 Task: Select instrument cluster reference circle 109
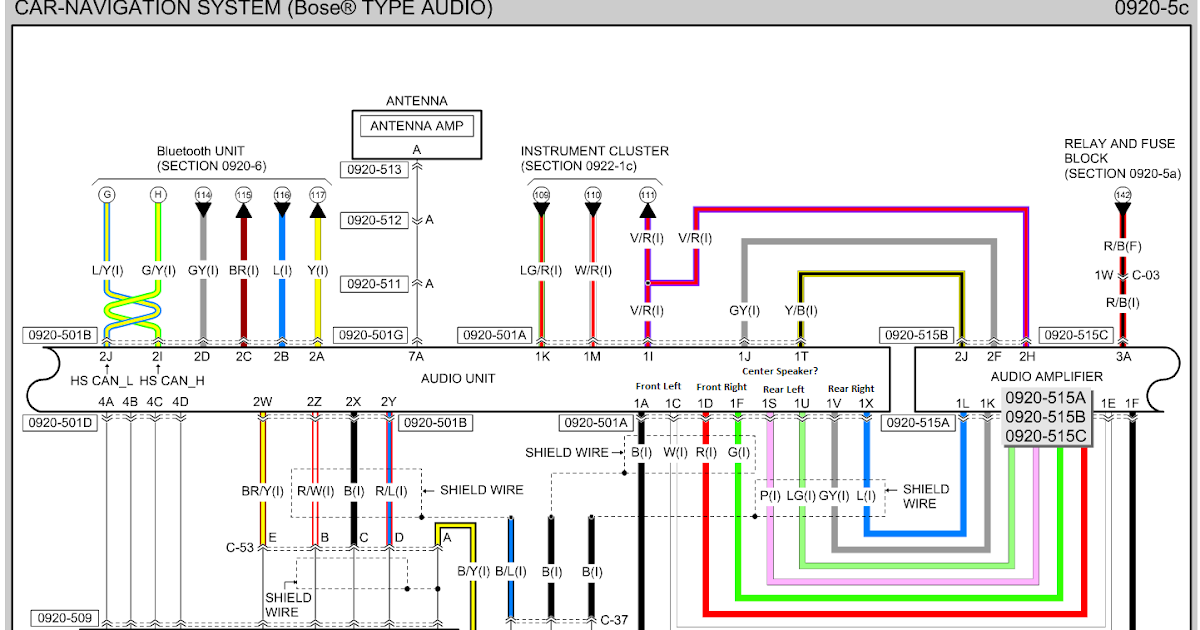pos(542,194)
